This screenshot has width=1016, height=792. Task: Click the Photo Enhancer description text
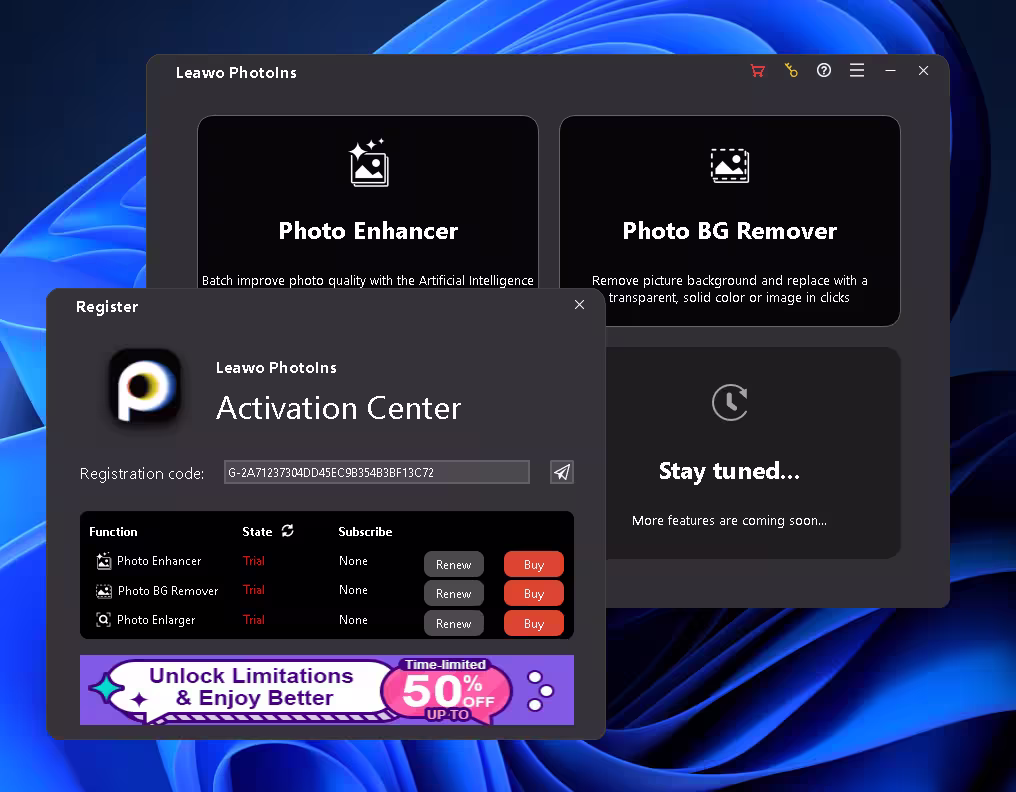tap(367, 281)
